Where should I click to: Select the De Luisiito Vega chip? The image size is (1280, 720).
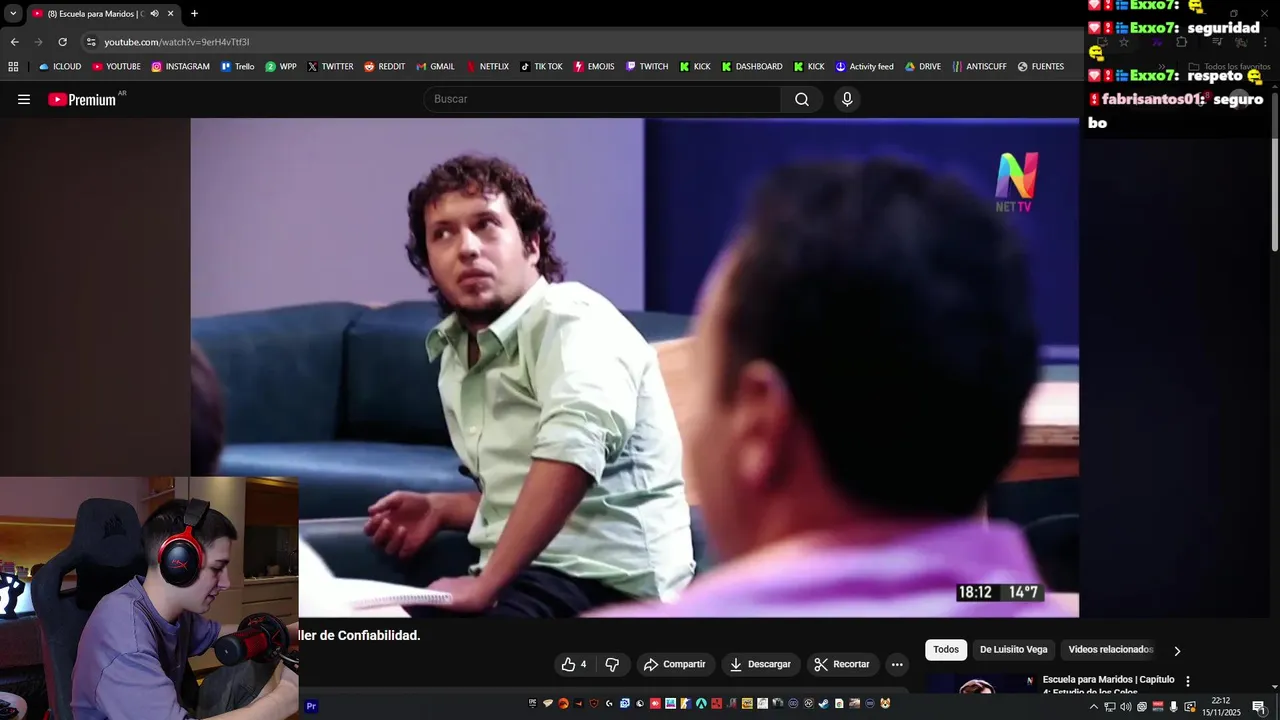click(x=1014, y=650)
